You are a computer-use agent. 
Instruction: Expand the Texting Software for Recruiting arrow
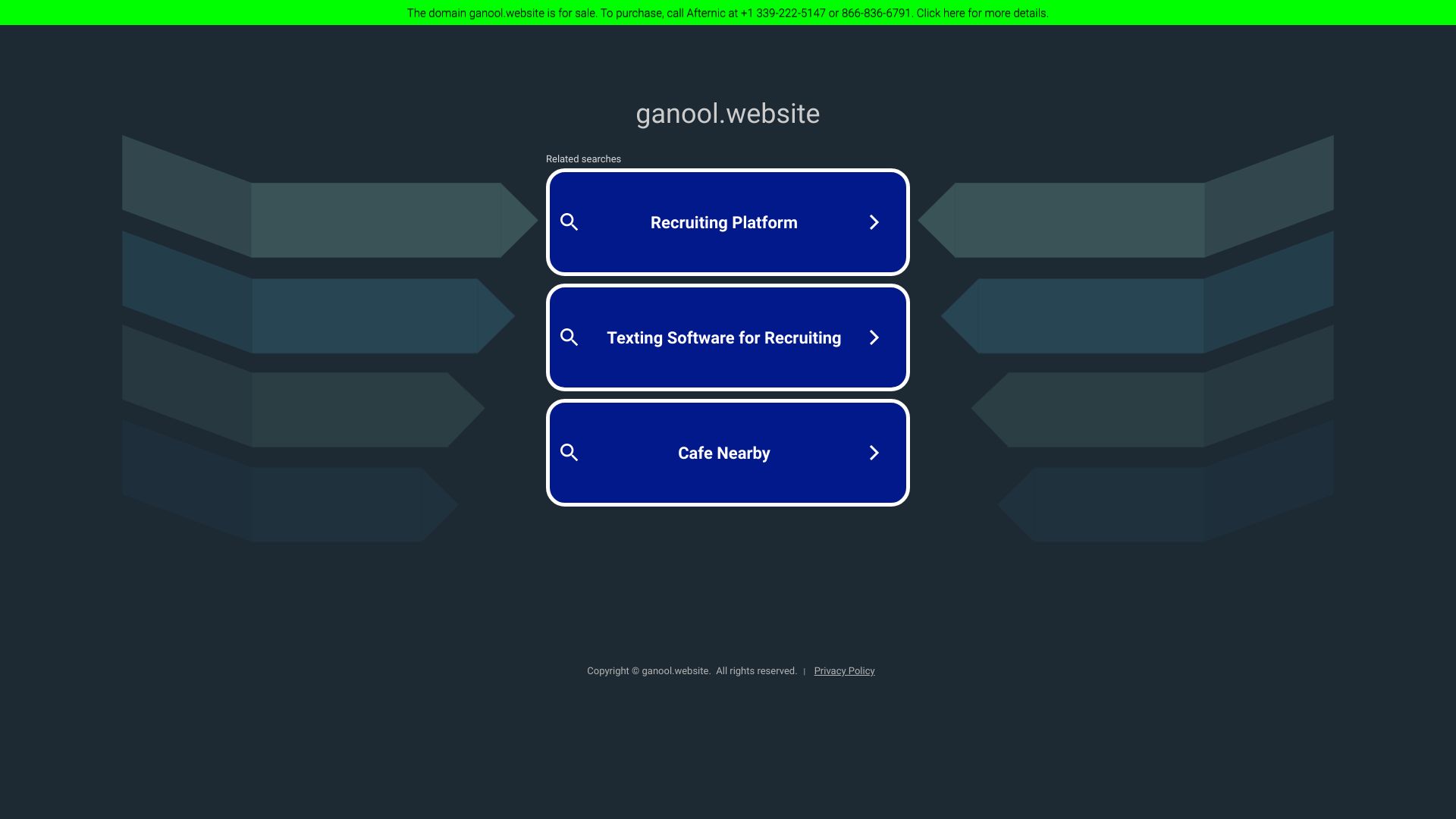click(x=874, y=337)
